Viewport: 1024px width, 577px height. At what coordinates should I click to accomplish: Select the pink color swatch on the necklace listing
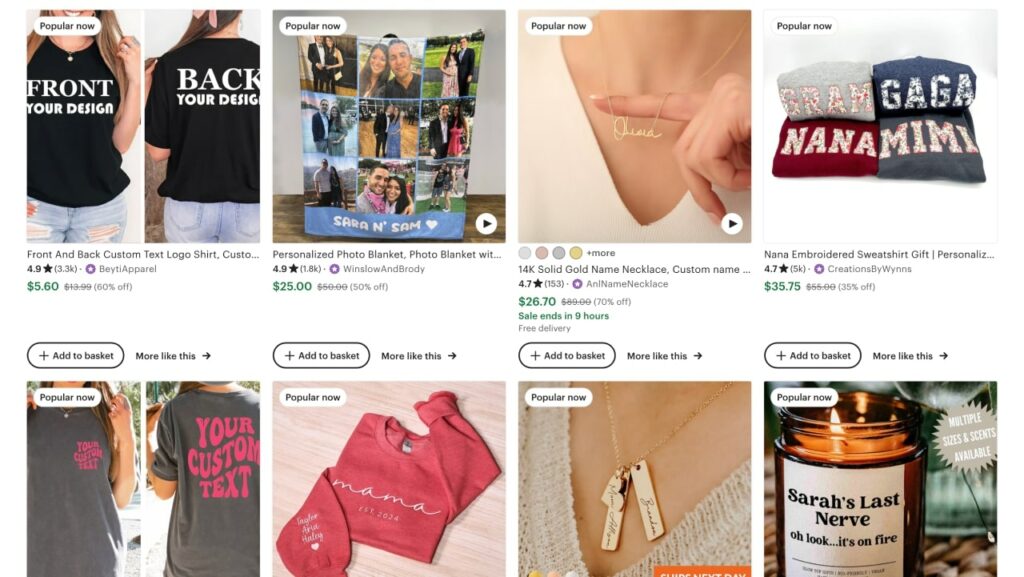coord(543,253)
